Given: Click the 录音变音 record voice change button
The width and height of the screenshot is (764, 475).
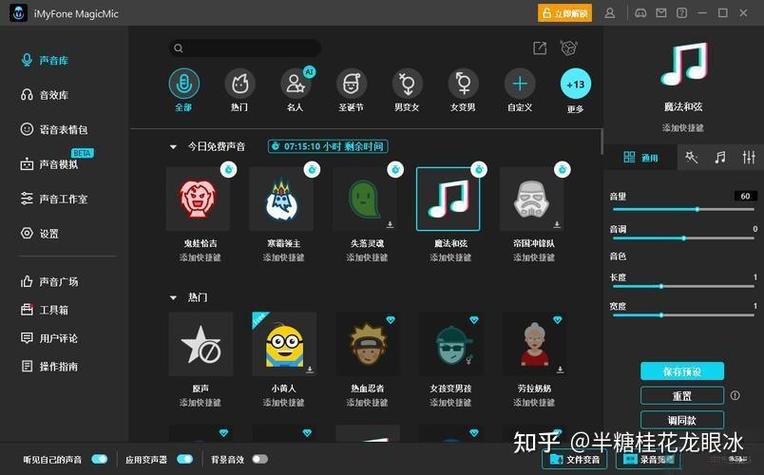Looking at the screenshot, I should [649, 459].
